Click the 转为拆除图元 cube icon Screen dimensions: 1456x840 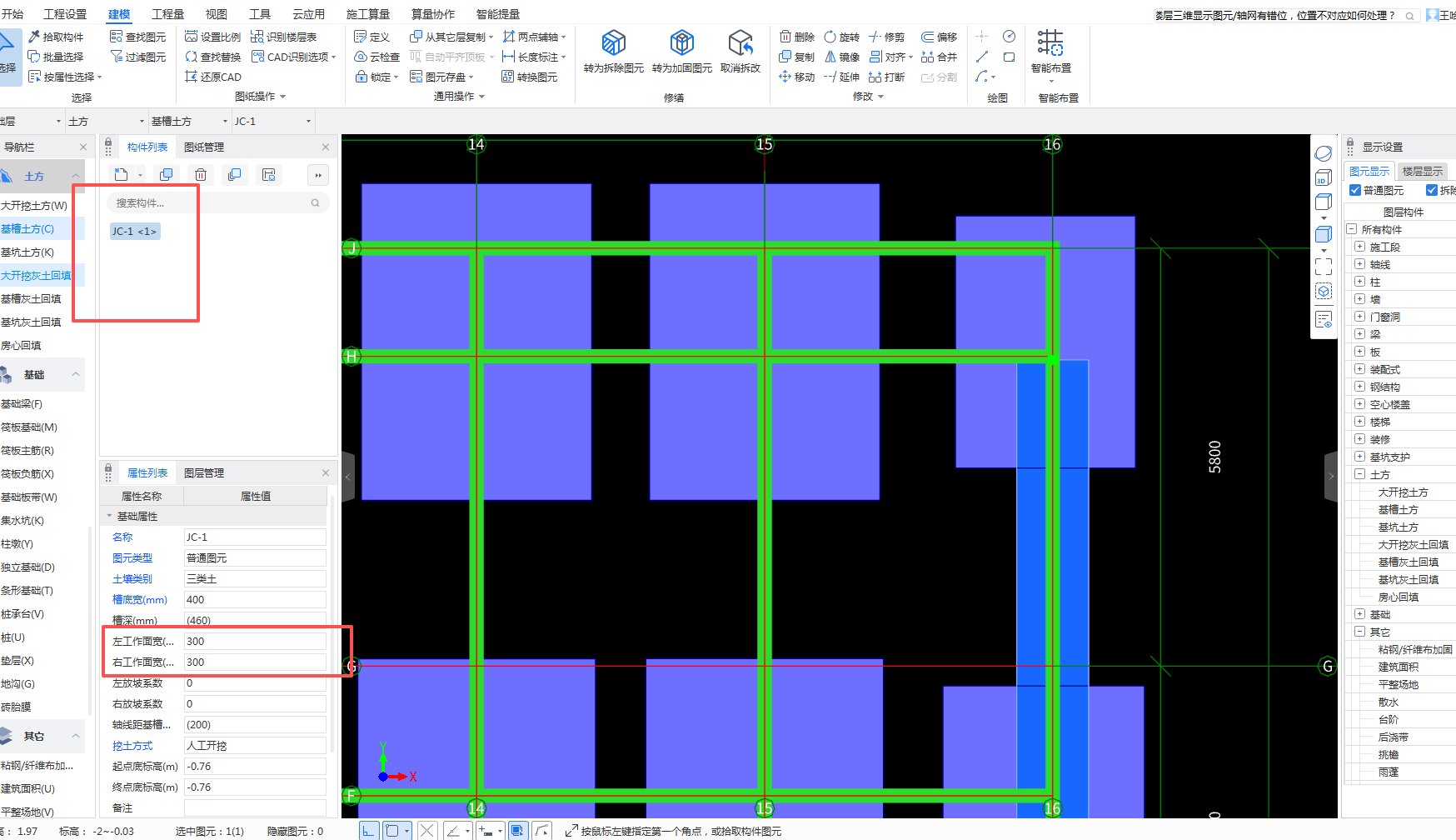pos(614,42)
